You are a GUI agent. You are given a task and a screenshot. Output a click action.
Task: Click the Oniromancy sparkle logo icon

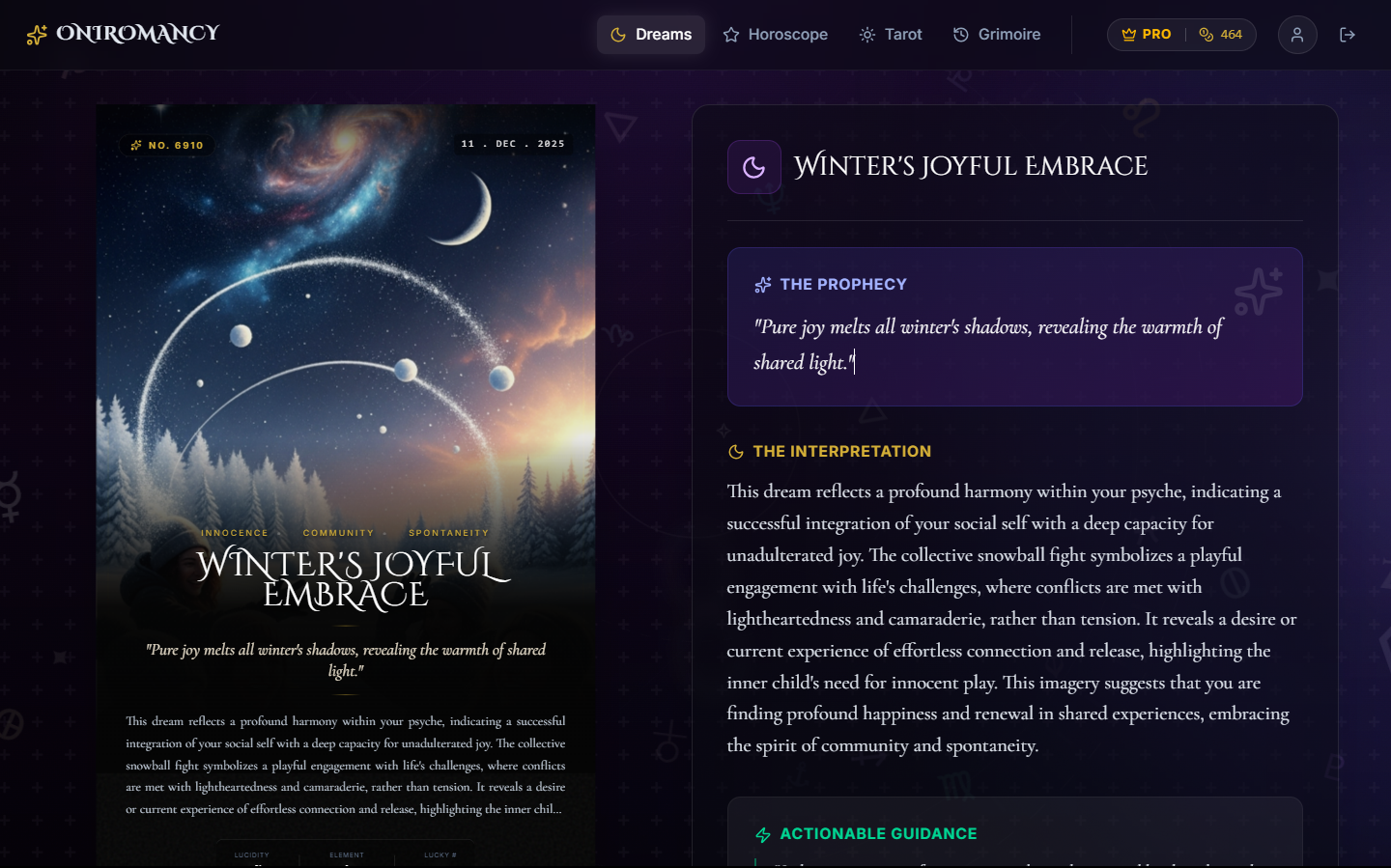(x=37, y=35)
